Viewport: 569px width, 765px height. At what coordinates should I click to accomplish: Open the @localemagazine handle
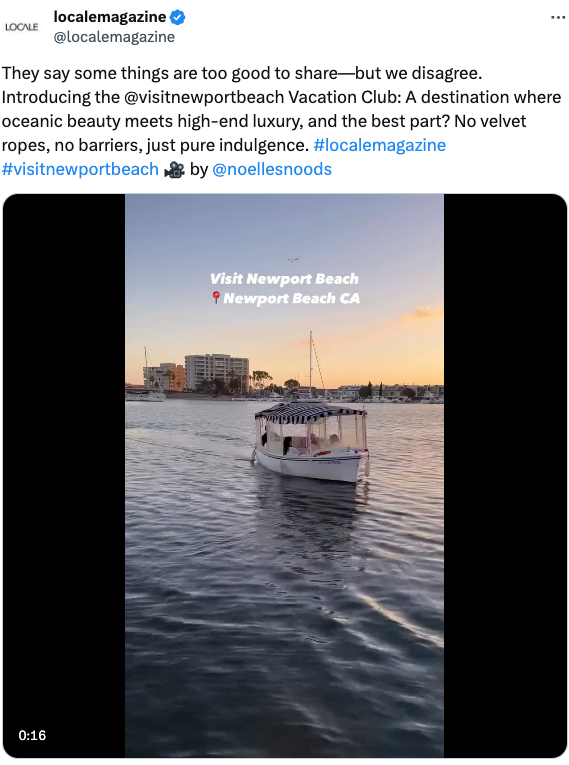[x=114, y=37]
